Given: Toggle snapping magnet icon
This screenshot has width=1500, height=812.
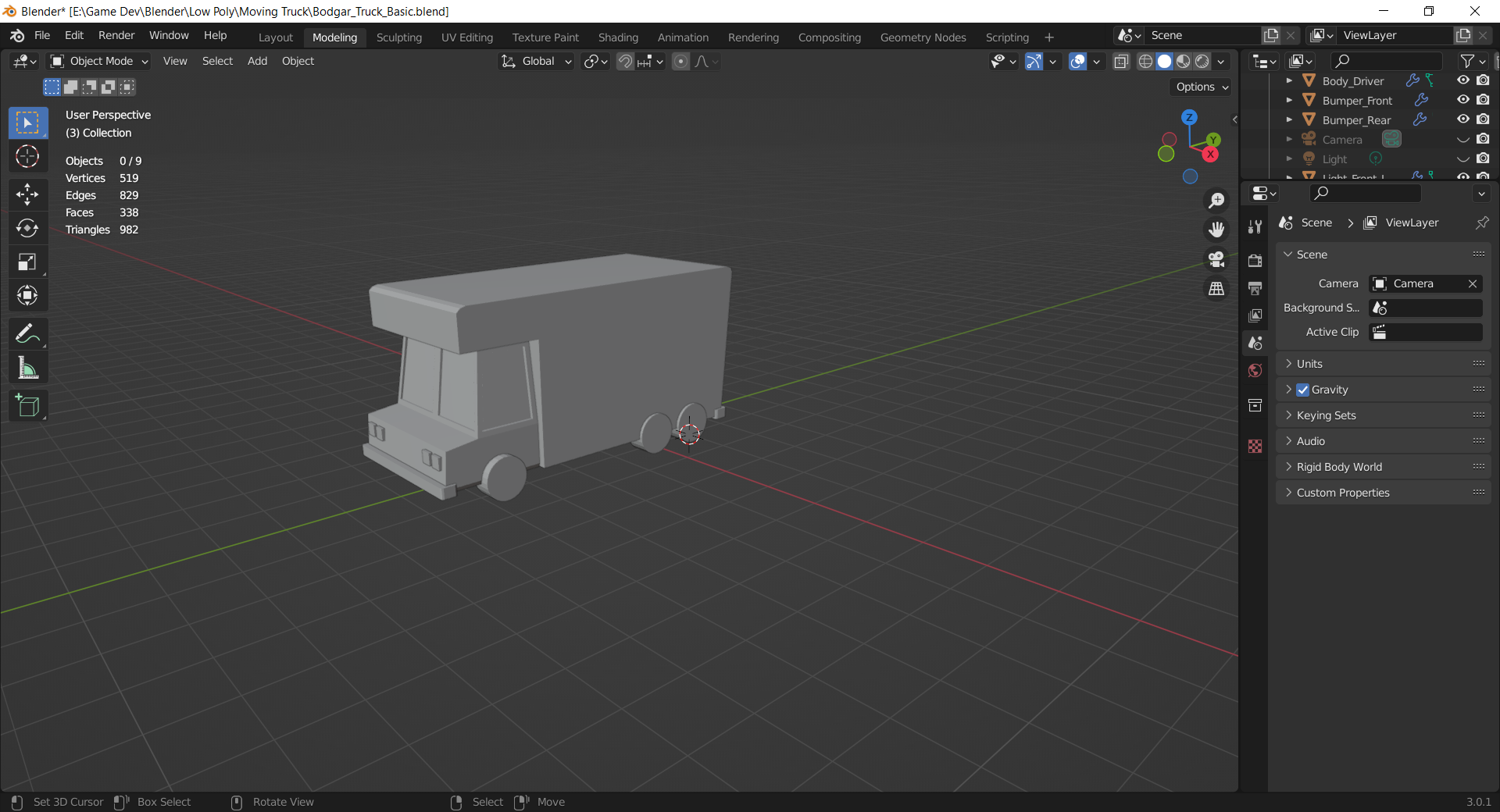Looking at the screenshot, I should tap(625, 61).
